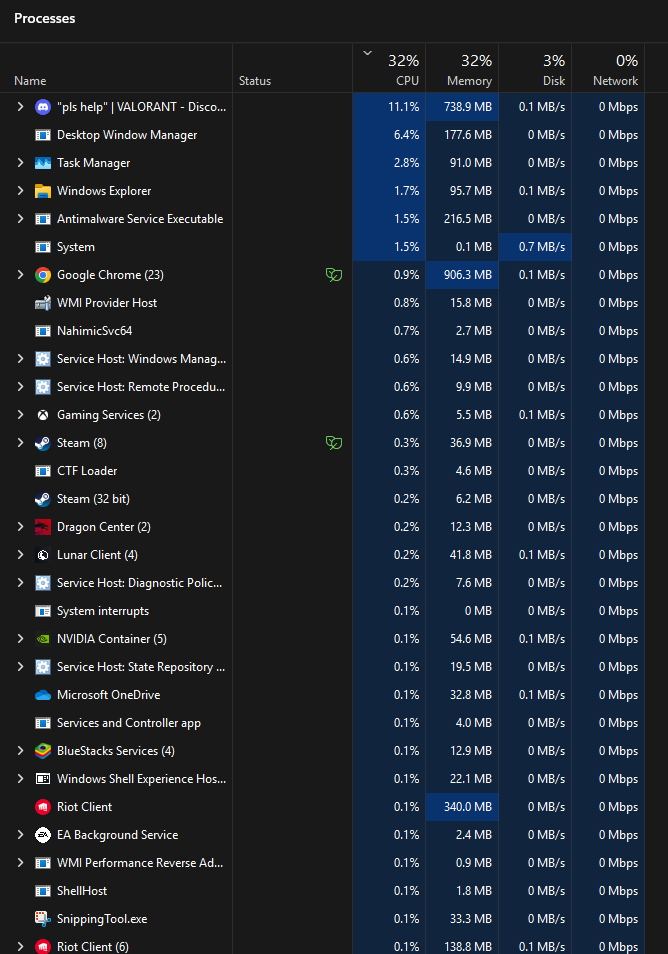Viewport: 668px width, 954px height.
Task: Click the Google Chrome icon
Action: [x=43, y=275]
